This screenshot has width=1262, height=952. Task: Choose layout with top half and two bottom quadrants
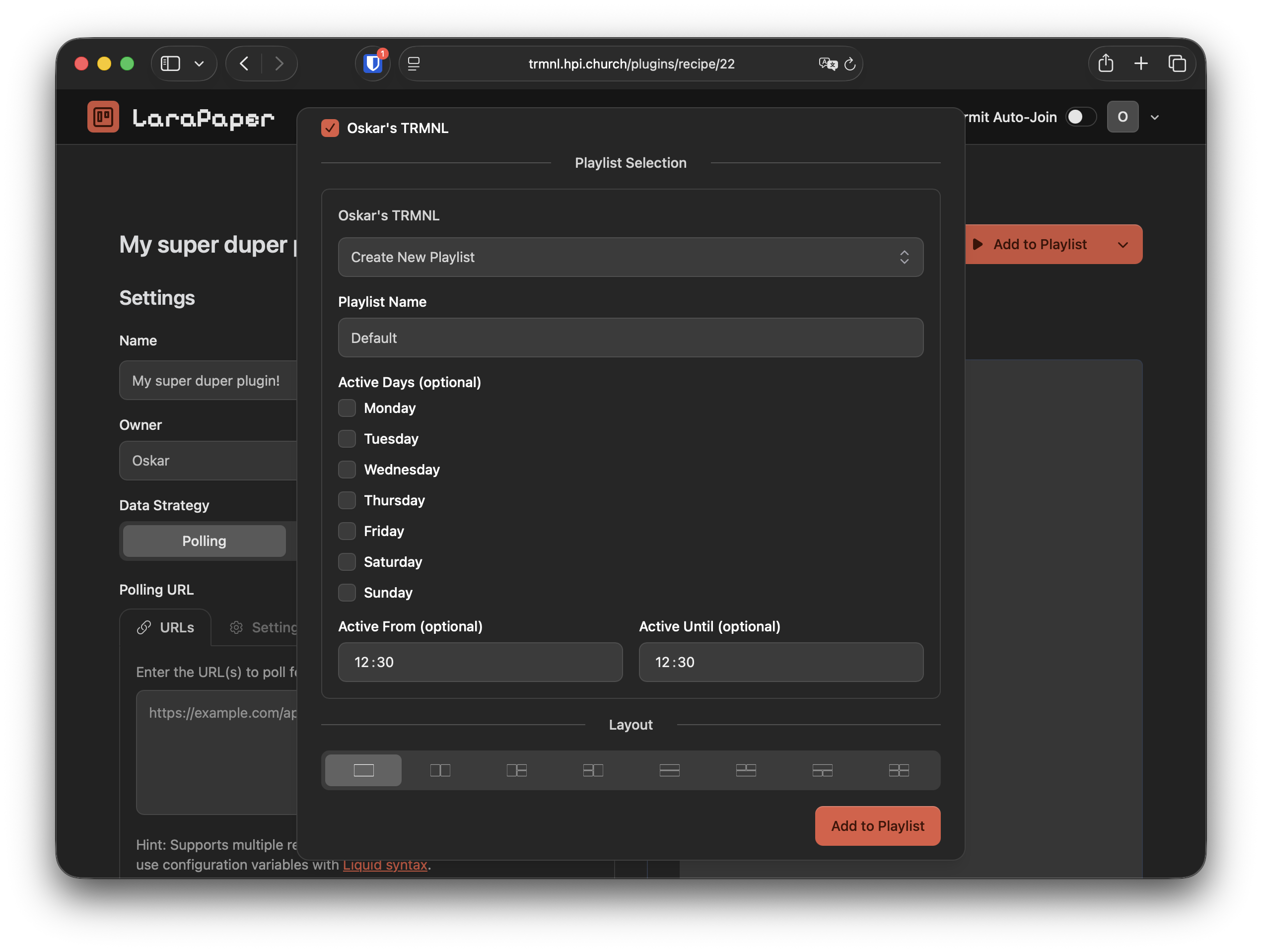click(x=822, y=770)
